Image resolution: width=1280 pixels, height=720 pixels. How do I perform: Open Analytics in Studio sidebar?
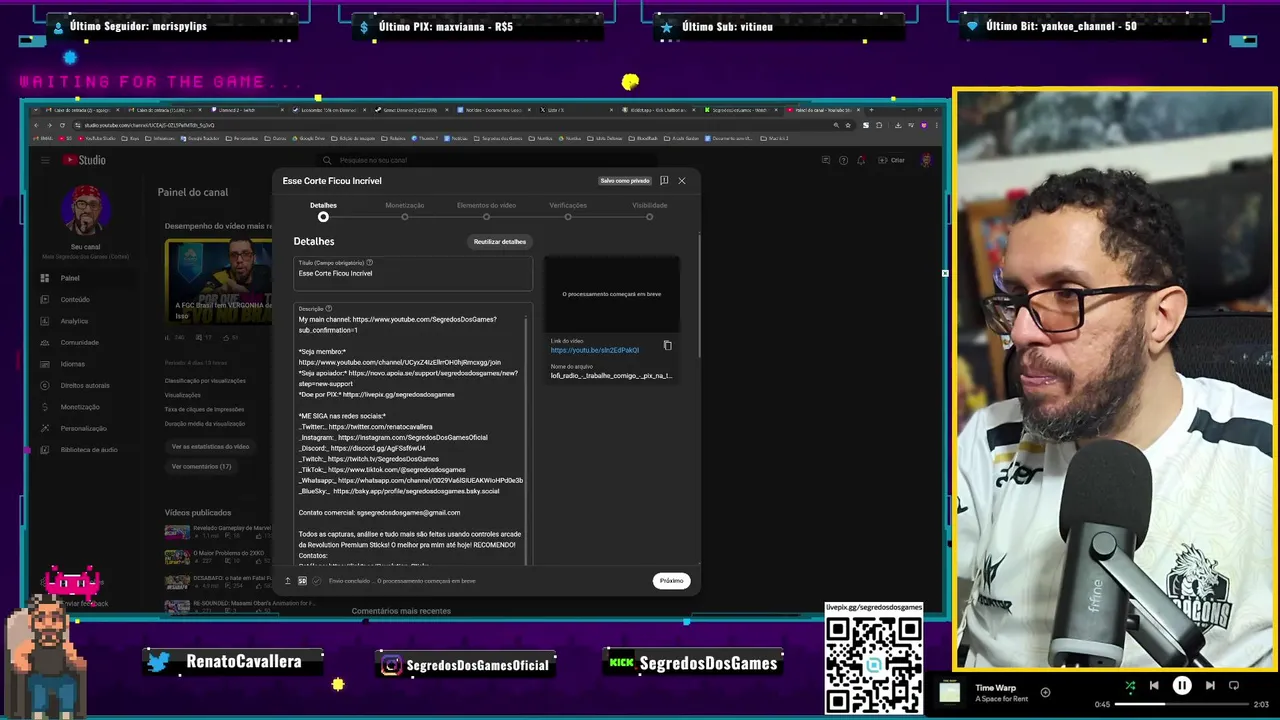(x=85, y=321)
